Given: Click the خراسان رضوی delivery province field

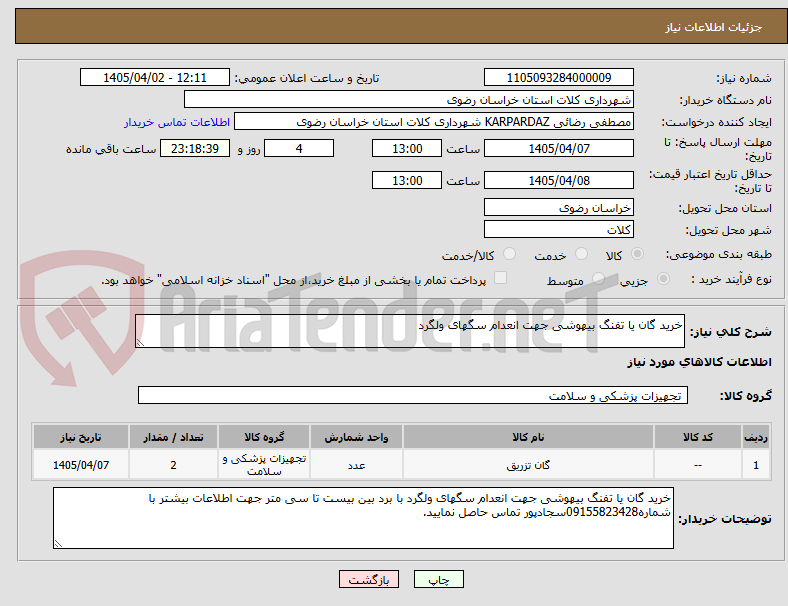Looking at the screenshot, I should [558, 208].
